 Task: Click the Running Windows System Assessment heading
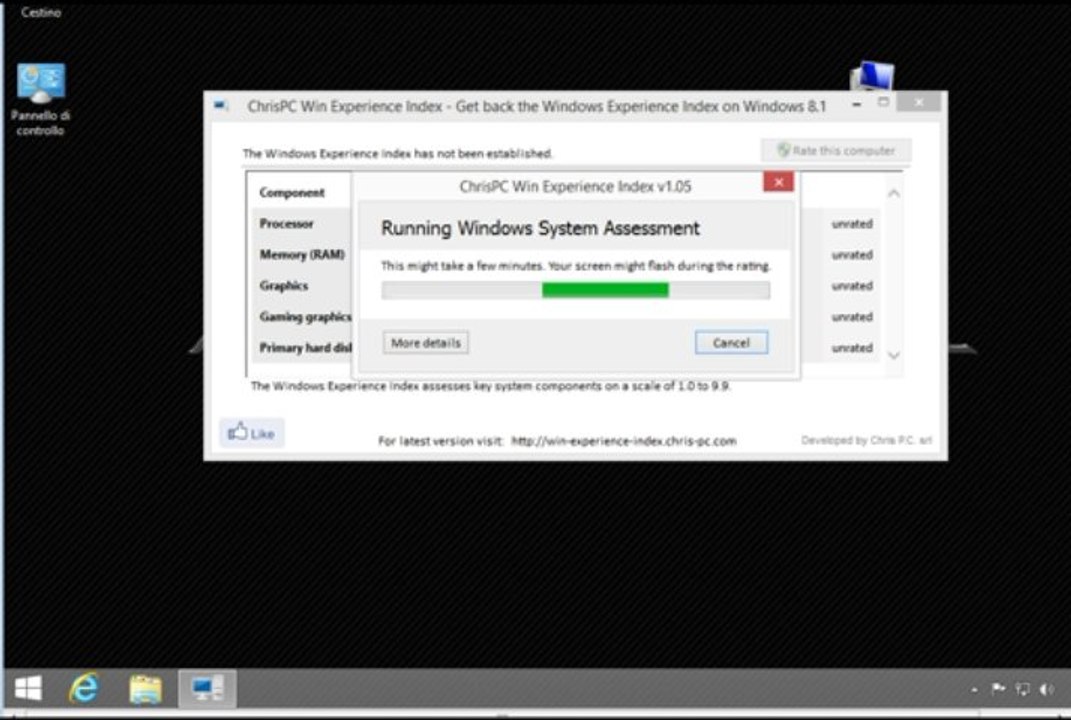point(540,228)
